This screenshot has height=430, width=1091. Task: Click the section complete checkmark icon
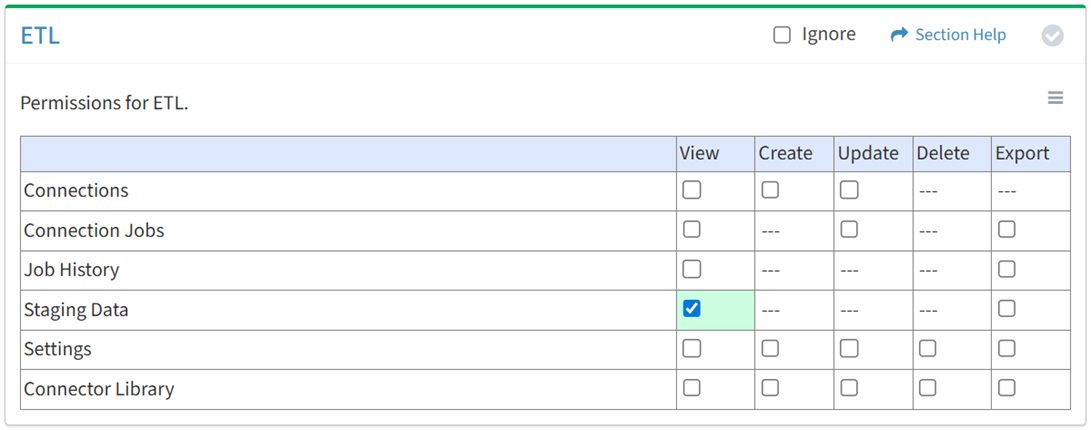pos(1052,36)
